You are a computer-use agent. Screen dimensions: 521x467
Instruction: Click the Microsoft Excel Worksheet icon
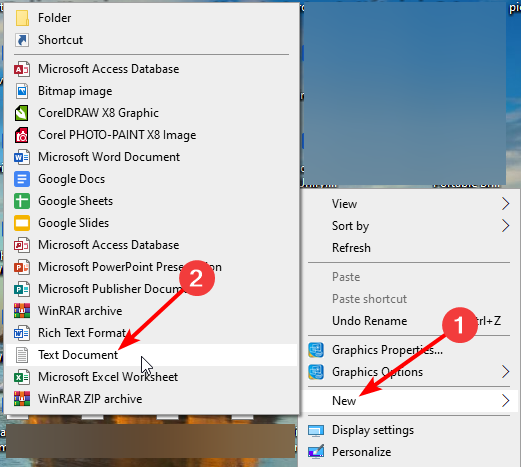click(x=22, y=377)
